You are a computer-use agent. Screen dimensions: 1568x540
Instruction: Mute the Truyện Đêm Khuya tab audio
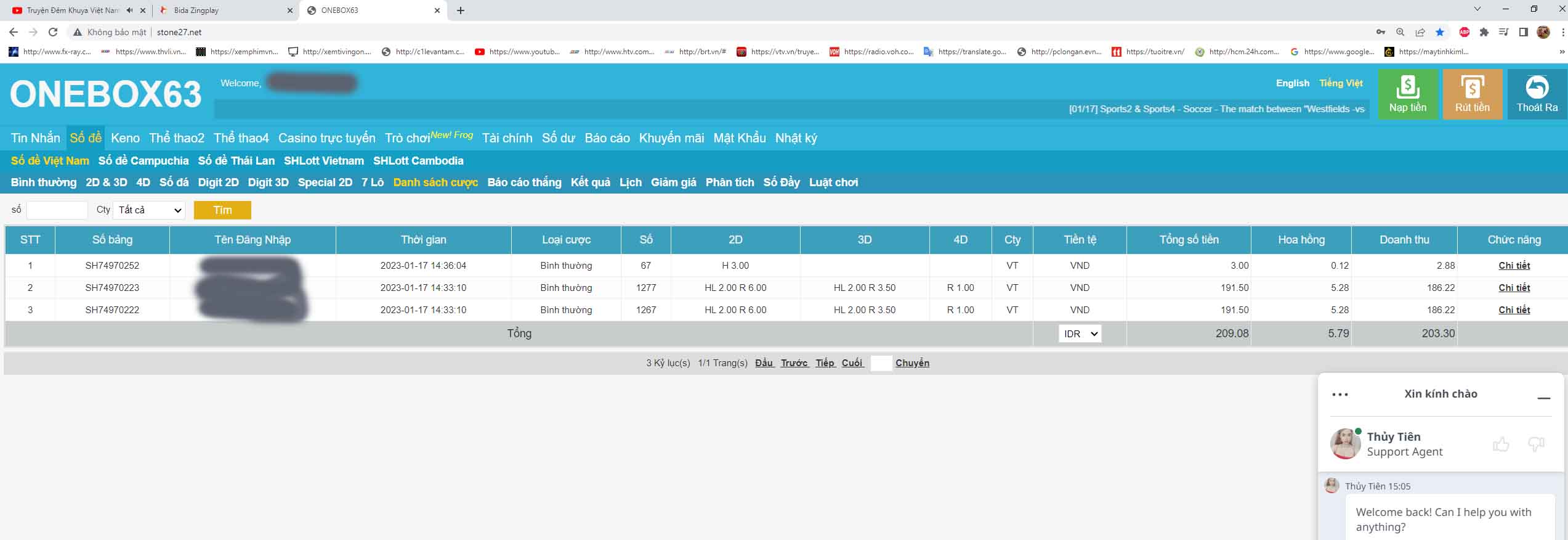[x=129, y=10]
